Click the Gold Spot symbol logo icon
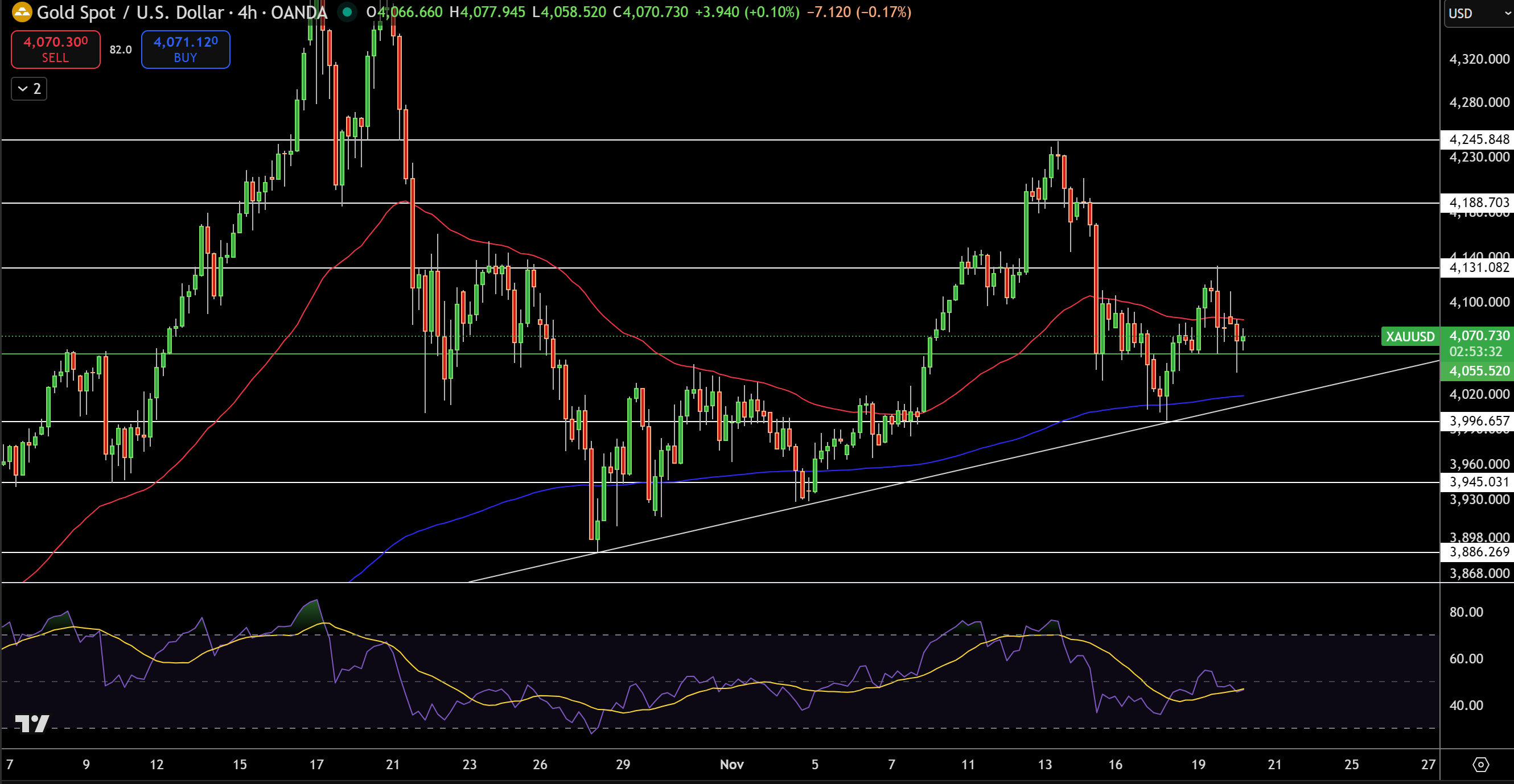This screenshot has height=784, width=1514. point(22,13)
